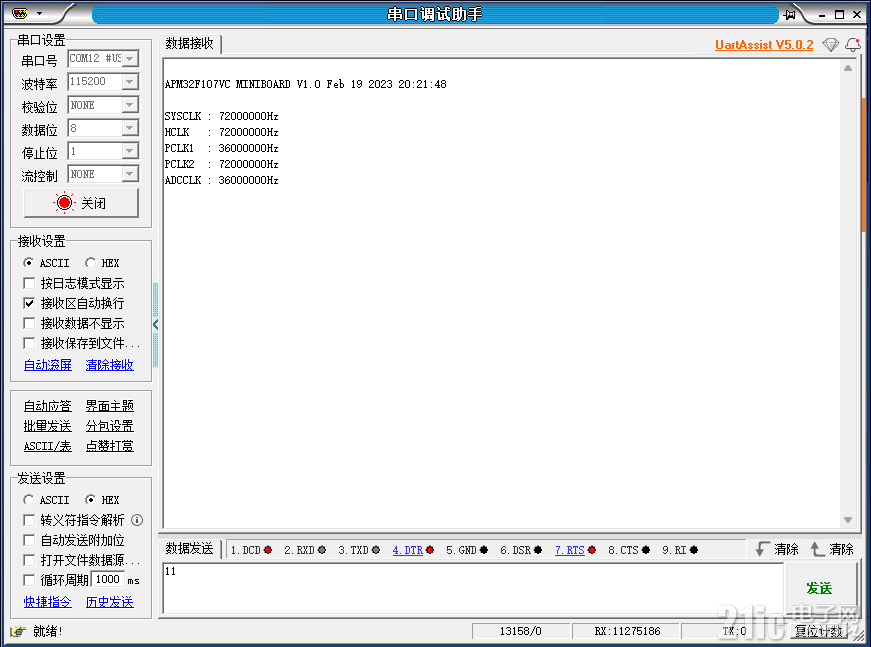
Task: Switch to the 数据发送 tab
Action: tap(190, 549)
